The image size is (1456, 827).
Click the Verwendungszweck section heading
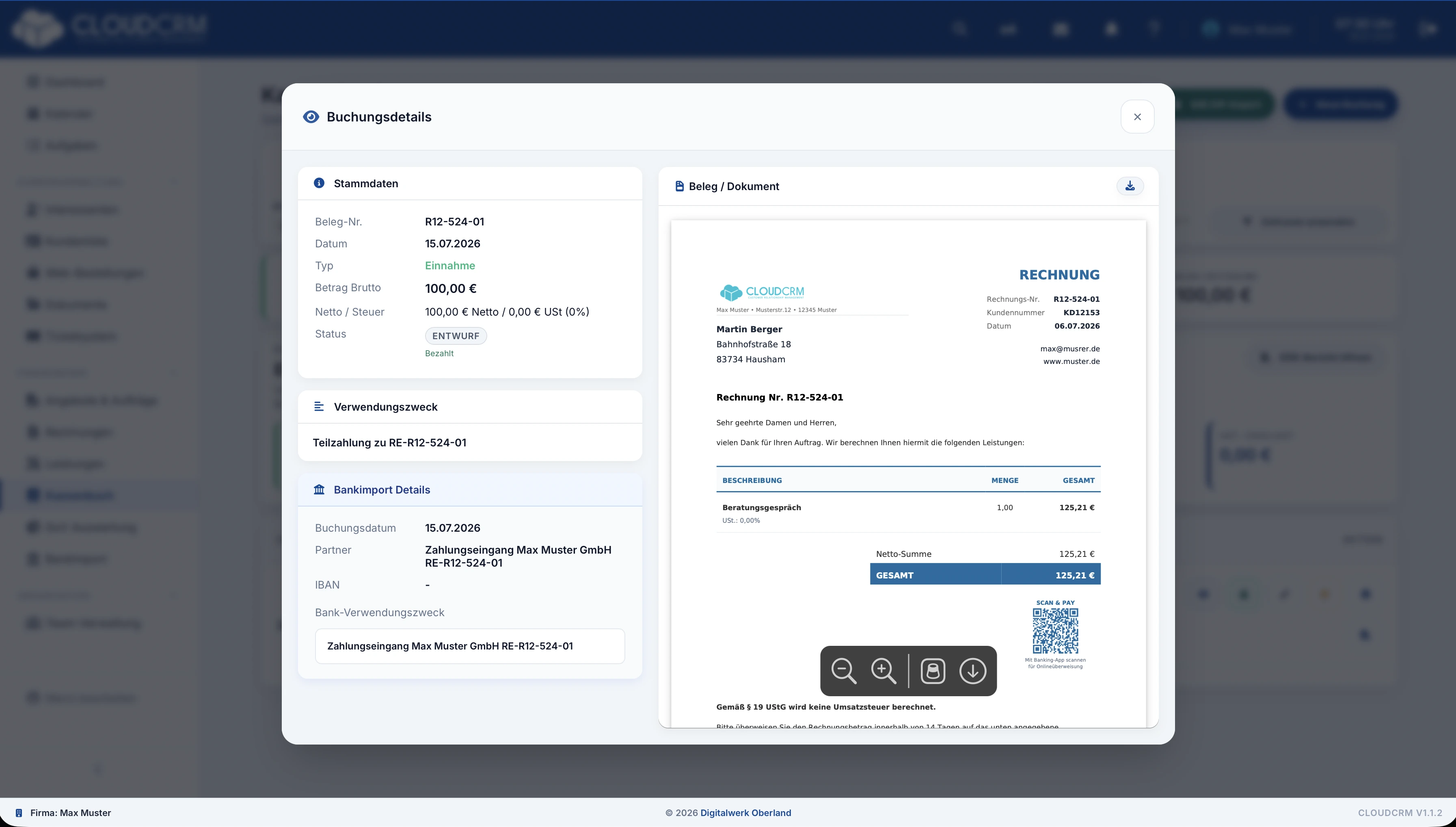[x=385, y=407]
